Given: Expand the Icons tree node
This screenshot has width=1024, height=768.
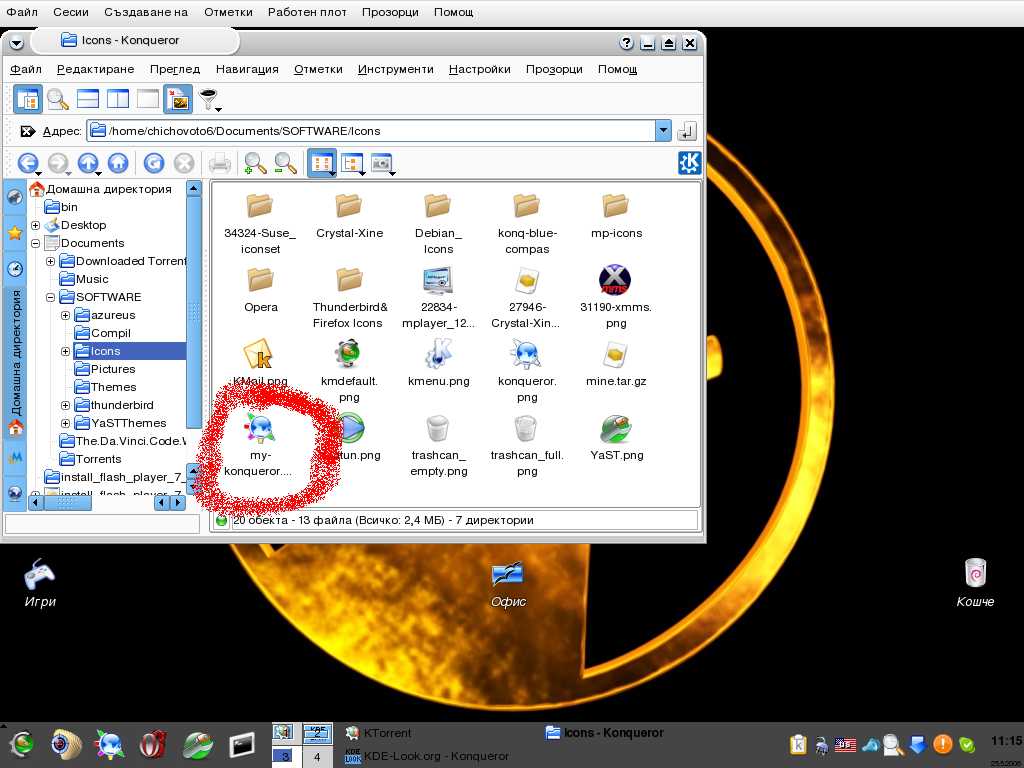Looking at the screenshot, I should pos(65,351).
